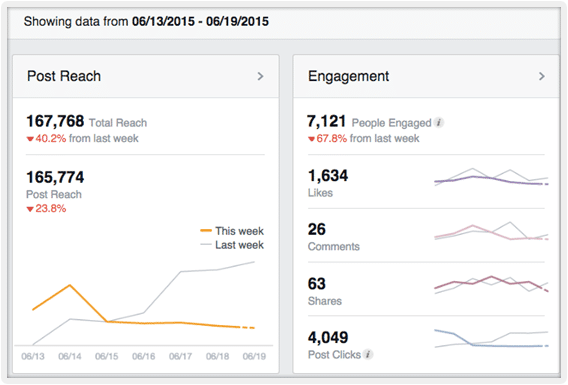Screen dimensions: 568x385
Task: Click red down arrow next to 40.2%
Action: [30, 139]
